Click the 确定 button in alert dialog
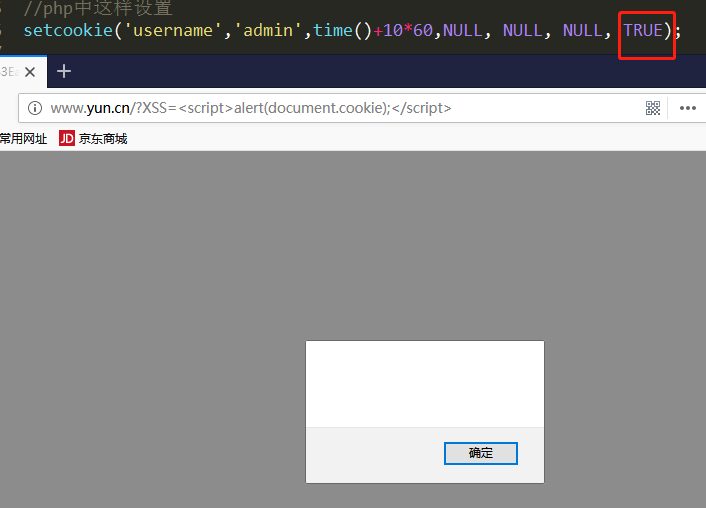The image size is (706, 508). 481,453
